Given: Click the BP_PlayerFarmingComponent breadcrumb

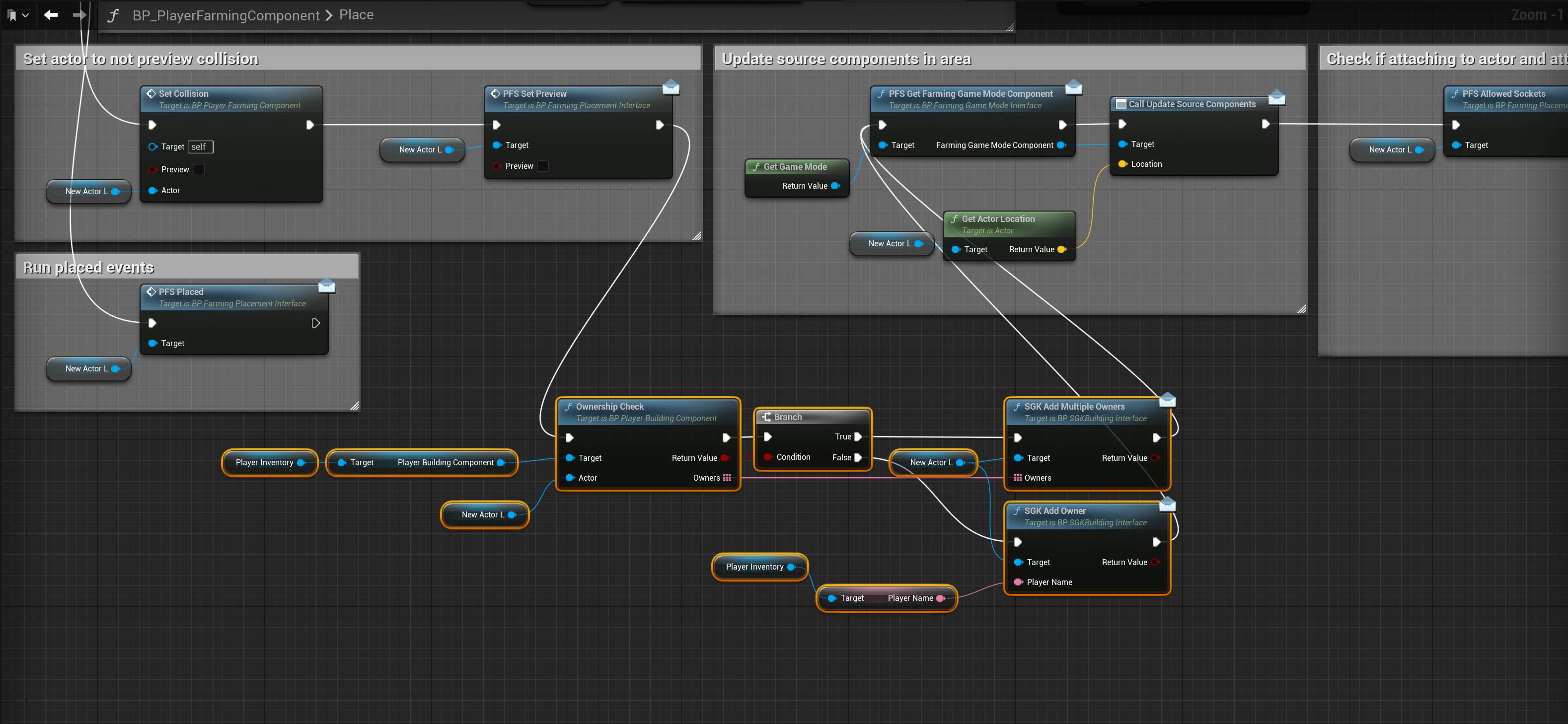Looking at the screenshot, I should [x=226, y=15].
